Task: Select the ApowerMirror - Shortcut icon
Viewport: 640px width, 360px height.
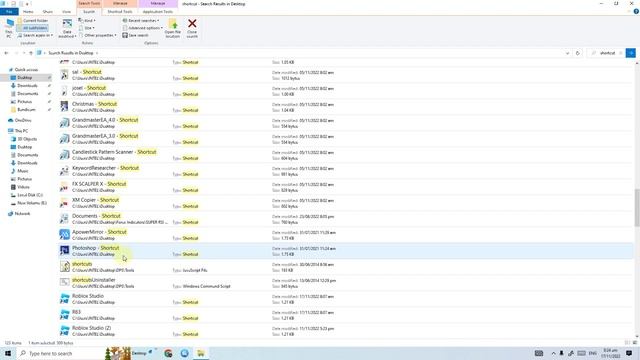Action: 64,235
